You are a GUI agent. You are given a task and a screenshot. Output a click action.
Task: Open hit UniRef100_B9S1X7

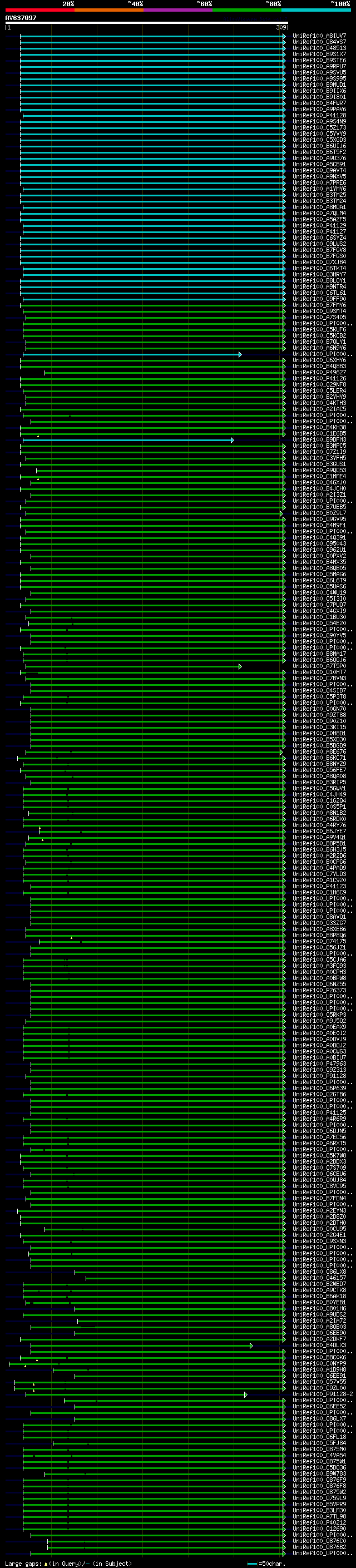319,55
